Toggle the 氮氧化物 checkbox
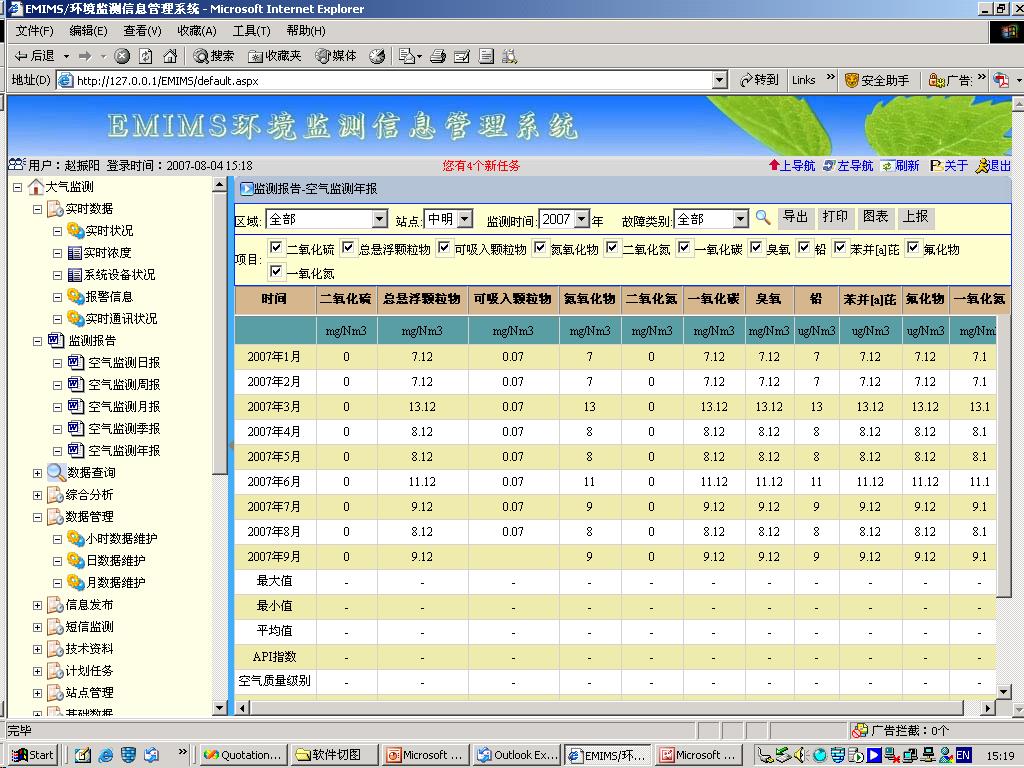This screenshot has height=768, width=1024. (x=540, y=248)
